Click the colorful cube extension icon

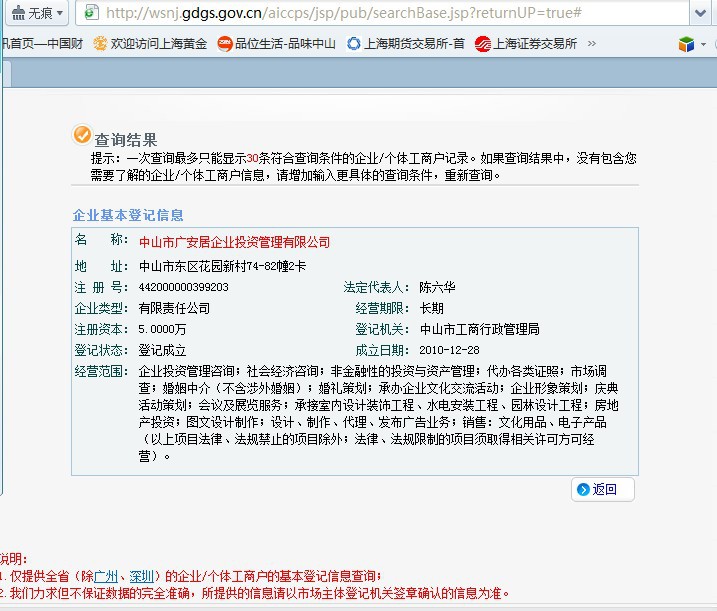(x=686, y=44)
